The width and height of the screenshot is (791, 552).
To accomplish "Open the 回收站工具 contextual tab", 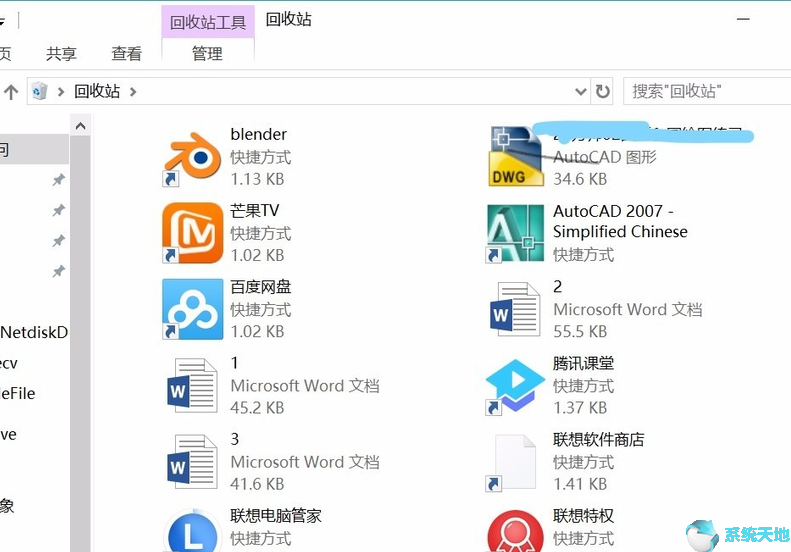I will tap(208, 22).
